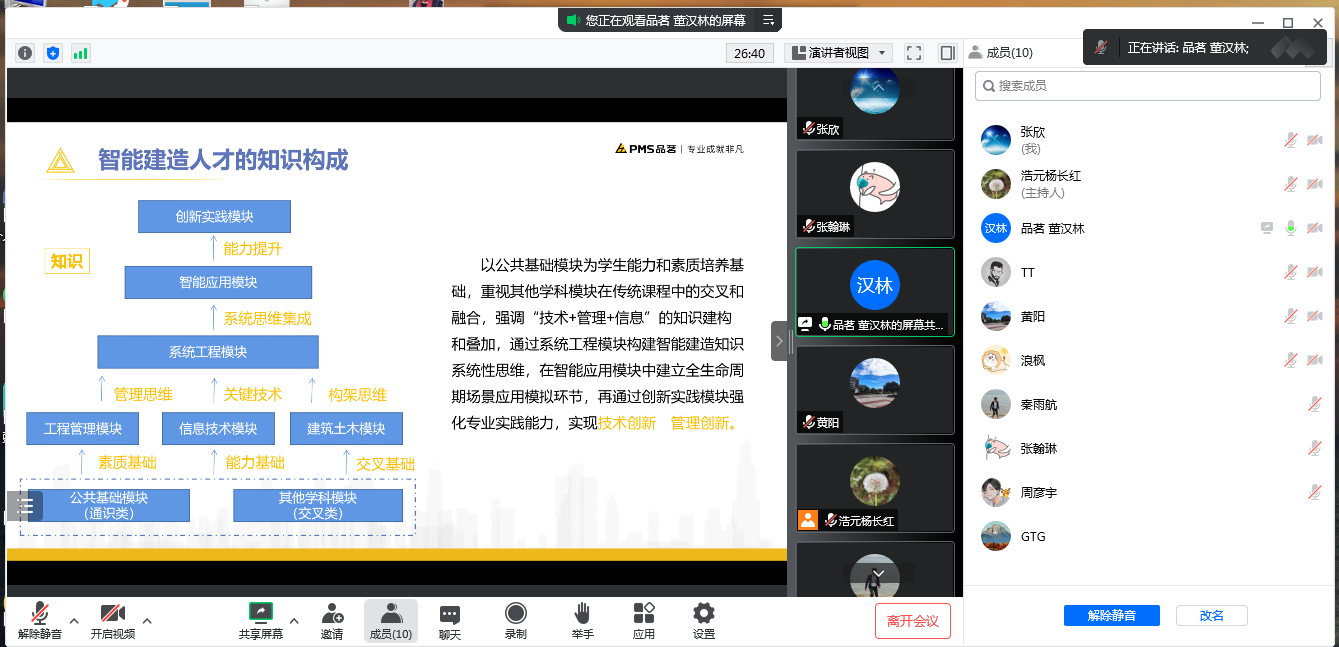Open the 邀请 invite icon

click(332, 620)
